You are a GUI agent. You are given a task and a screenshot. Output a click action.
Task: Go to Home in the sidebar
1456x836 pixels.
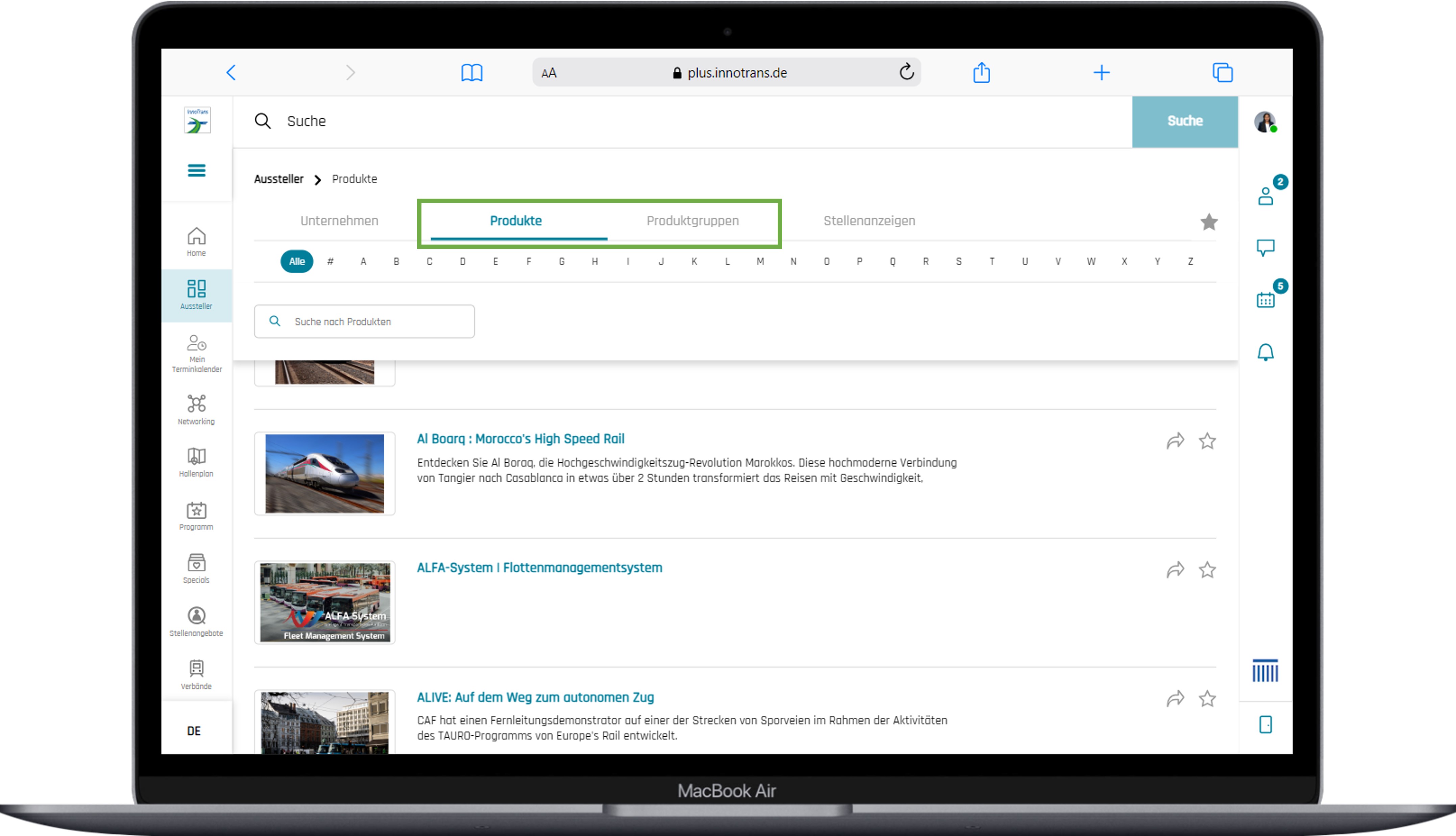[196, 242]
